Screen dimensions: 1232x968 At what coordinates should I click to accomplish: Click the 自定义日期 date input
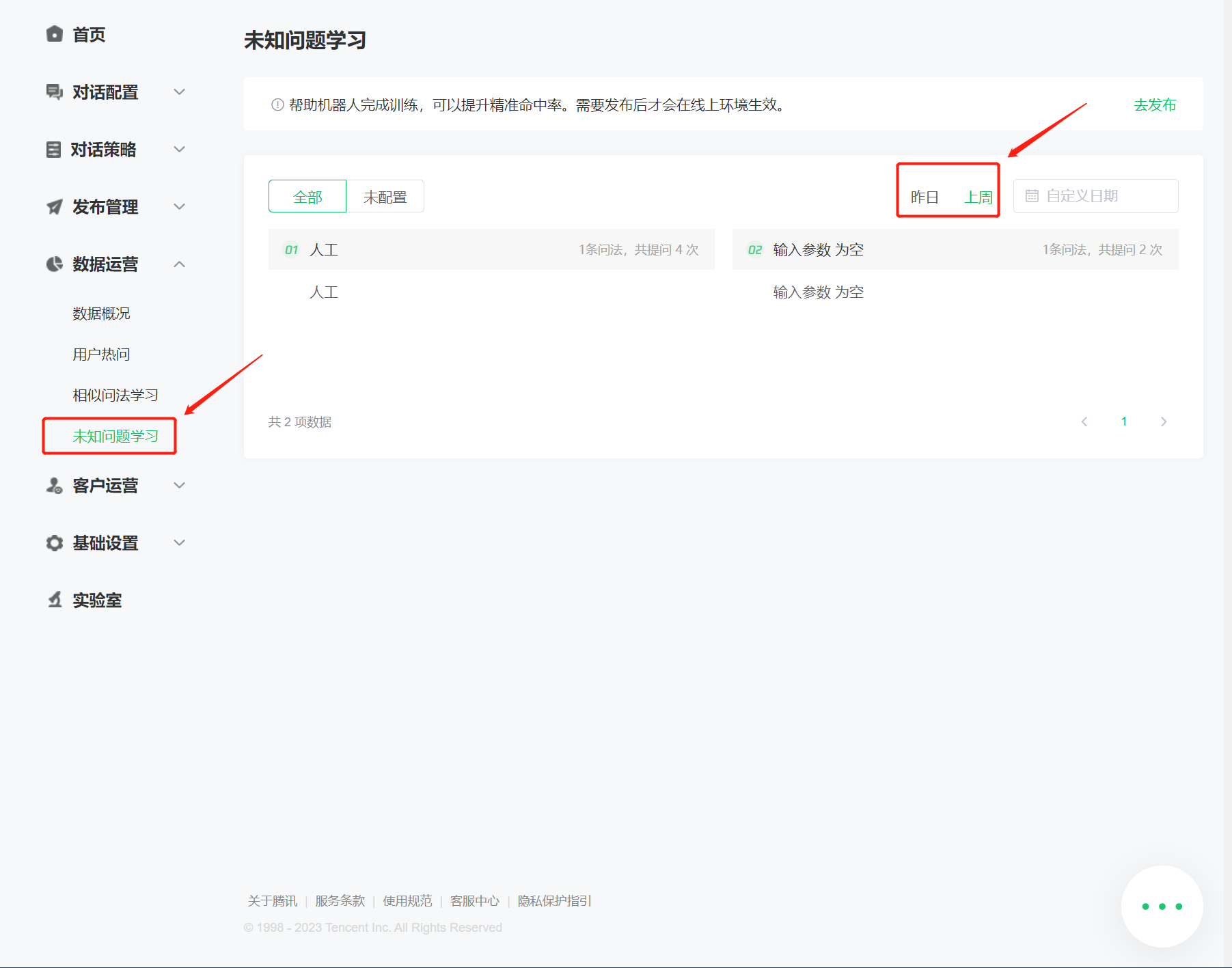[1095, 196]
